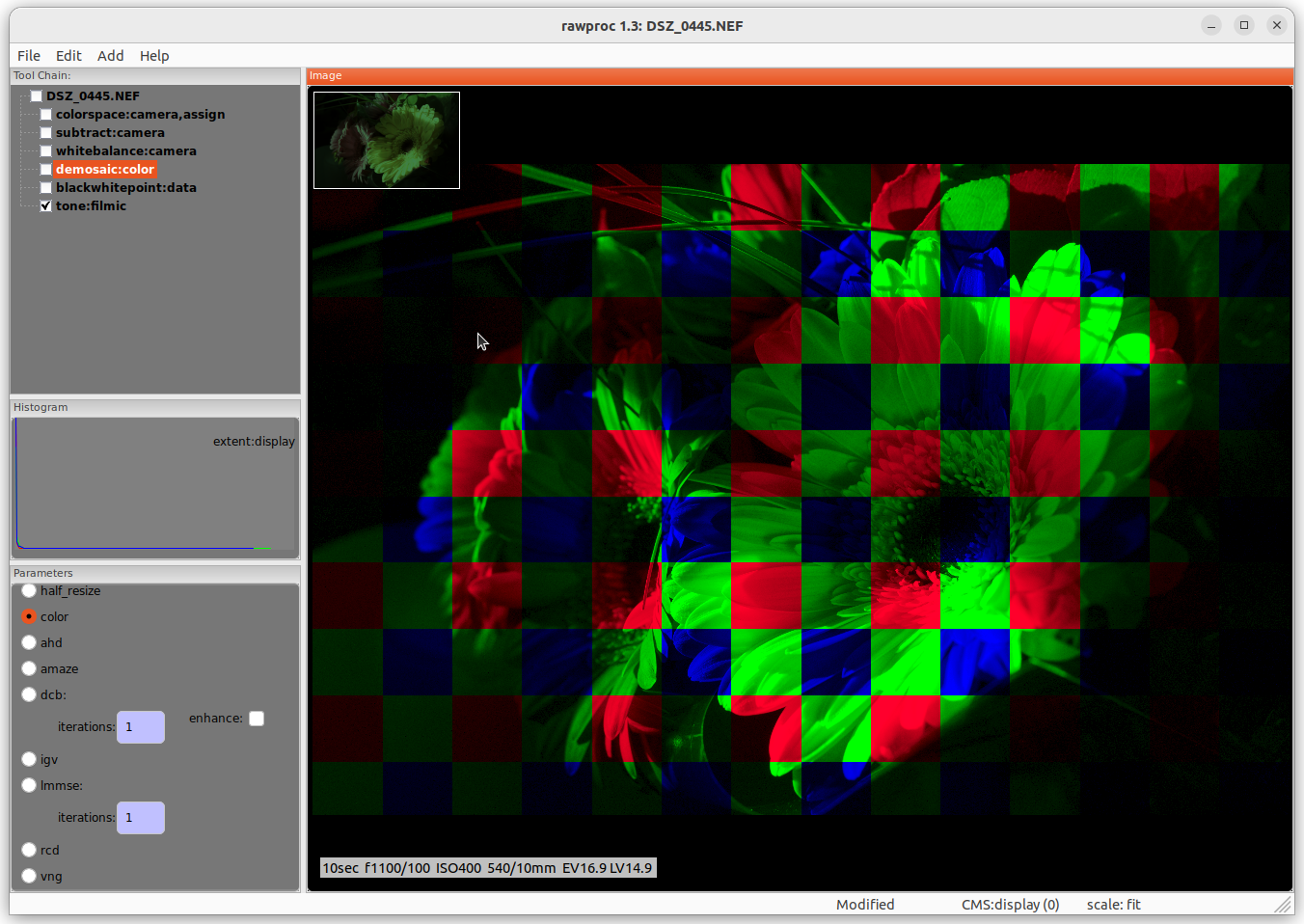Select the whitebalance:camera tool
1304x924 pixels.
click(x=125, y=151)
